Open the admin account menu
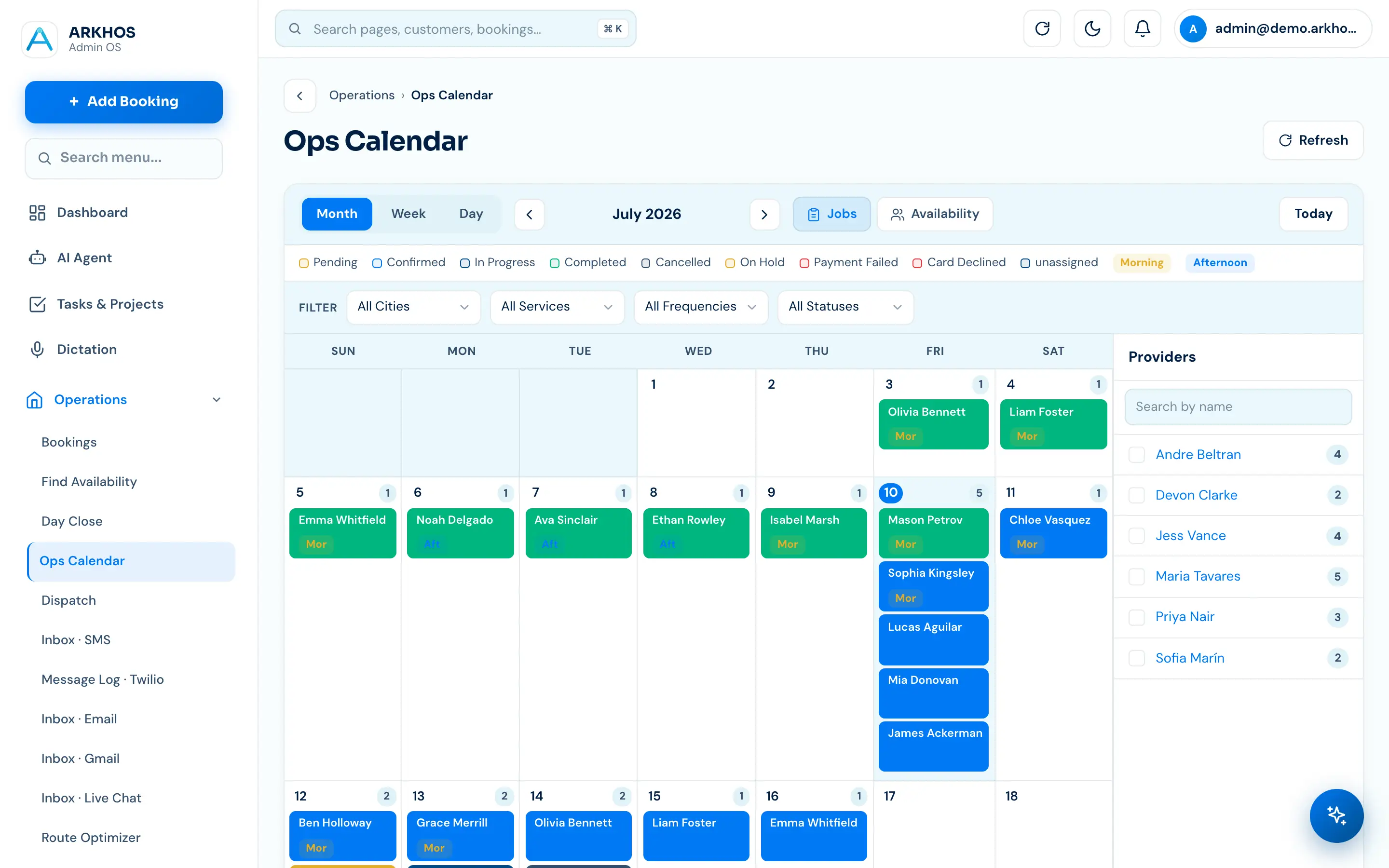Screen dimensions: 1389x868 click(1272, 29)
